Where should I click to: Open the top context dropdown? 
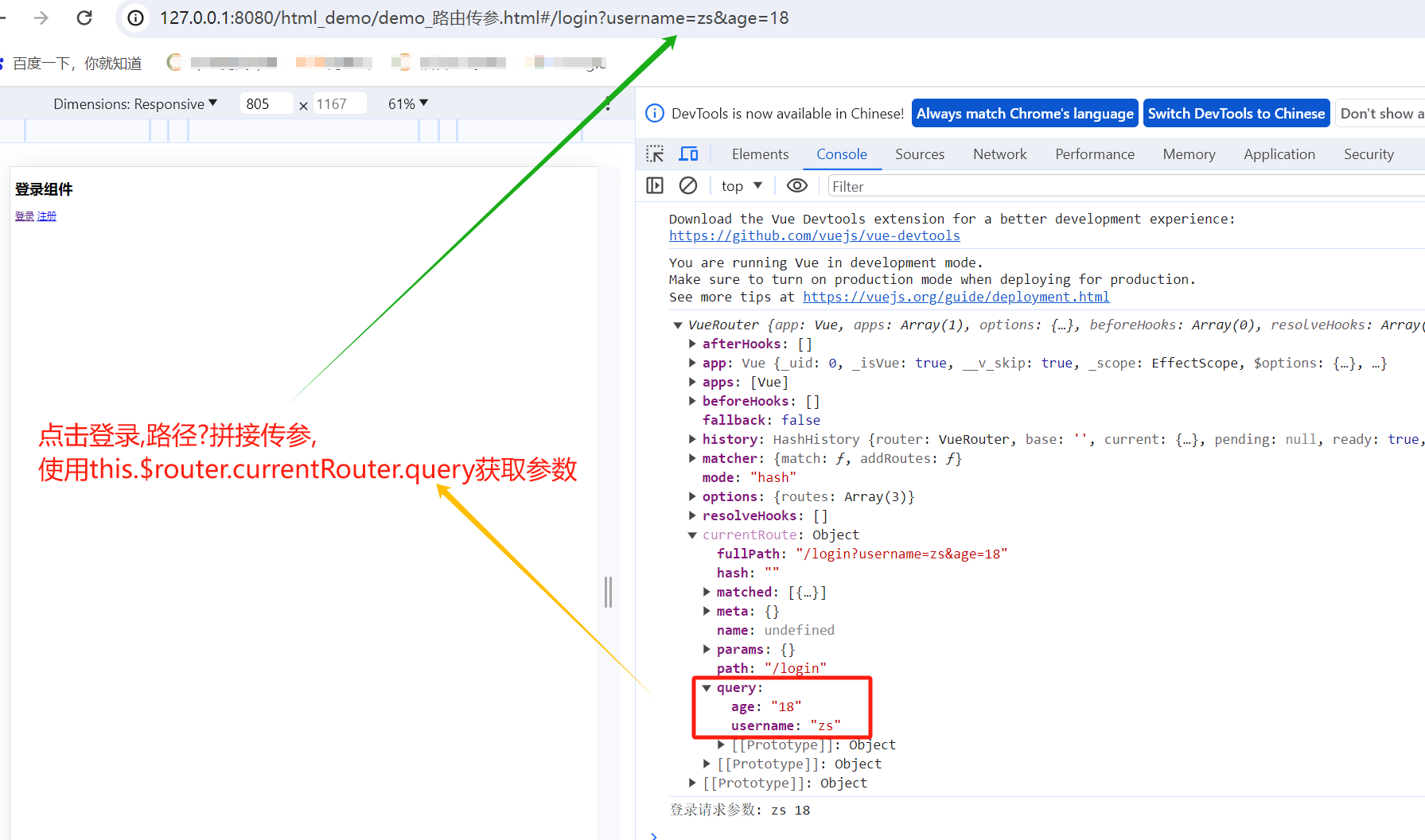[742, 185]
